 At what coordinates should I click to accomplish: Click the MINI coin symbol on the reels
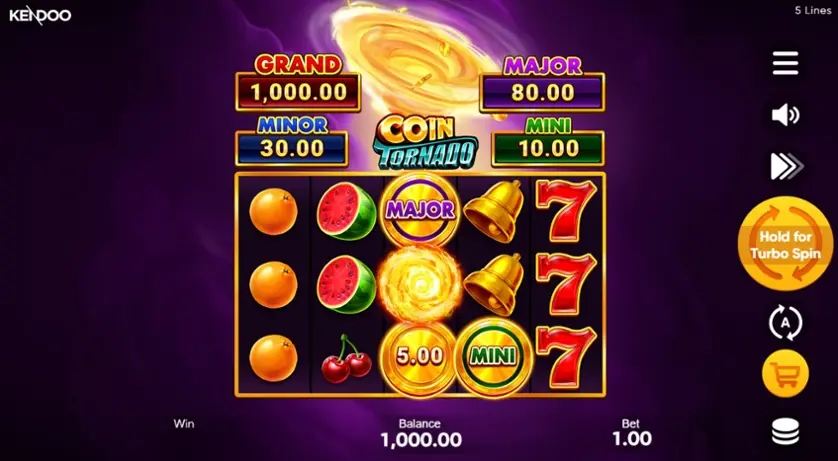(493, 356)
